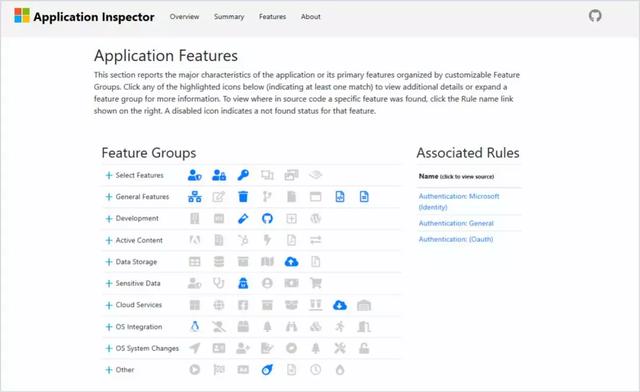Click the pencil icon in Development row

pyautogui.click(x=243, y=218)
